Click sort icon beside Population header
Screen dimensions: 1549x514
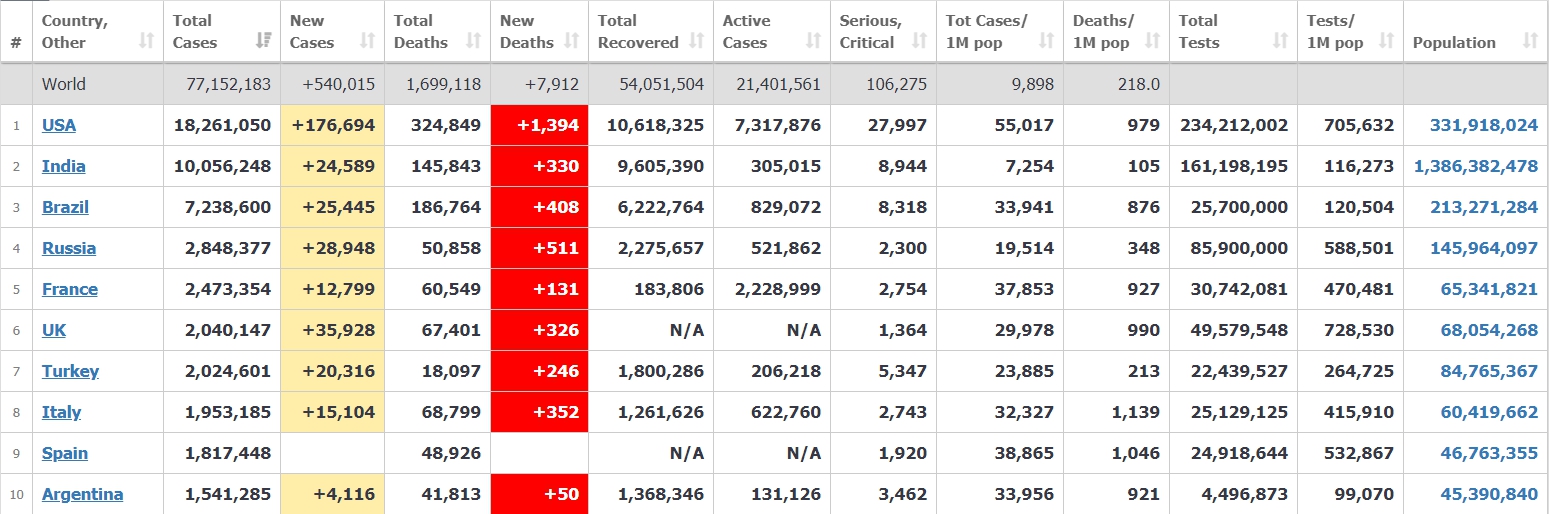click(x=1530, y=41)
